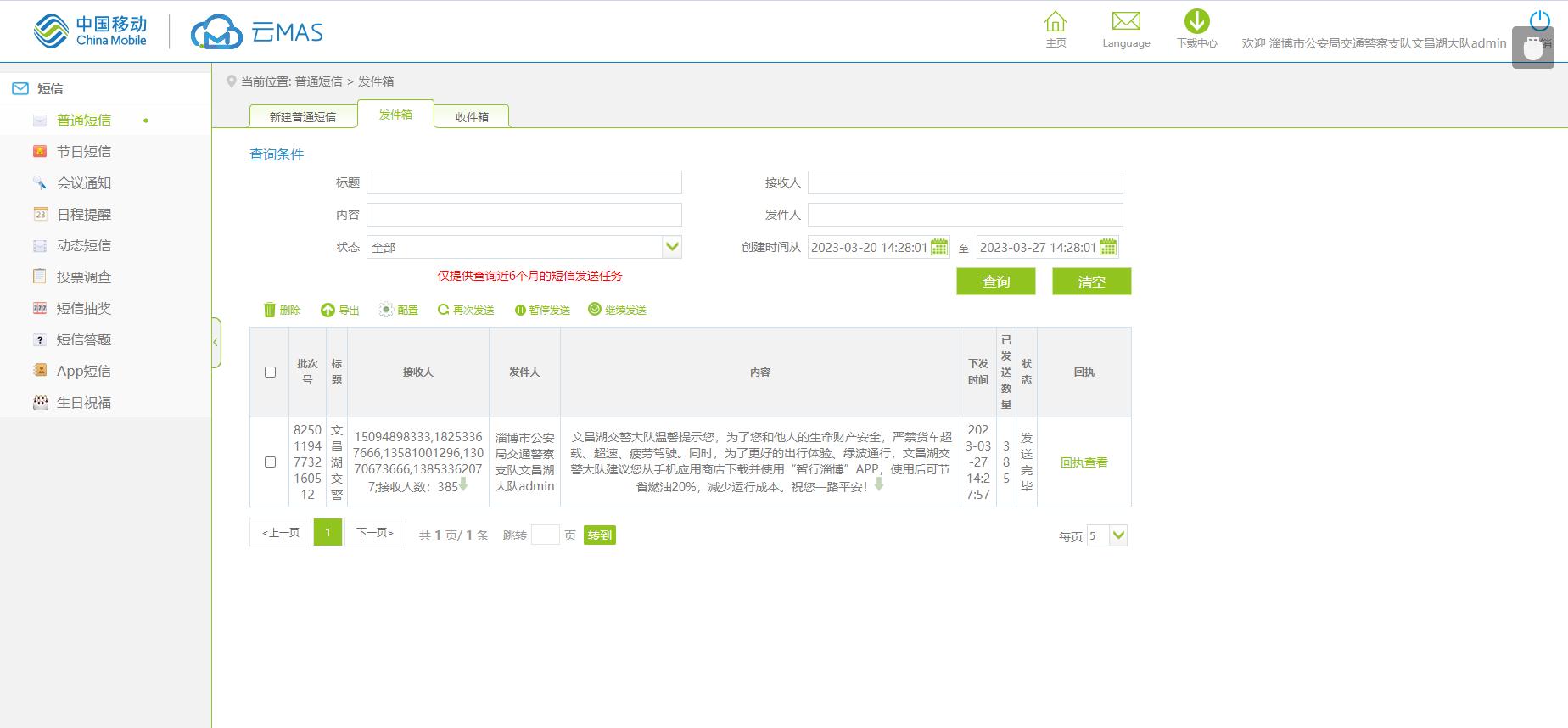Click the 跳转 page number field

point(545,535)
